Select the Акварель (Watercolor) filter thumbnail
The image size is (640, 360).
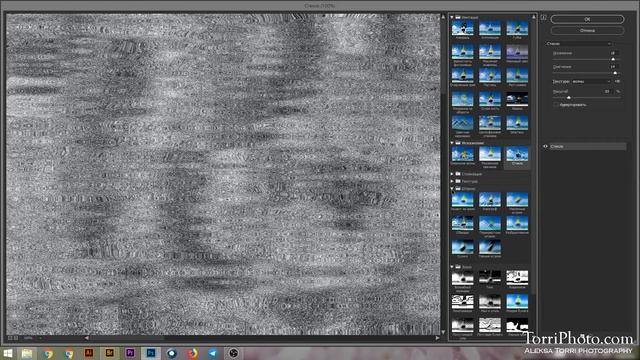(x=462, y=29)
